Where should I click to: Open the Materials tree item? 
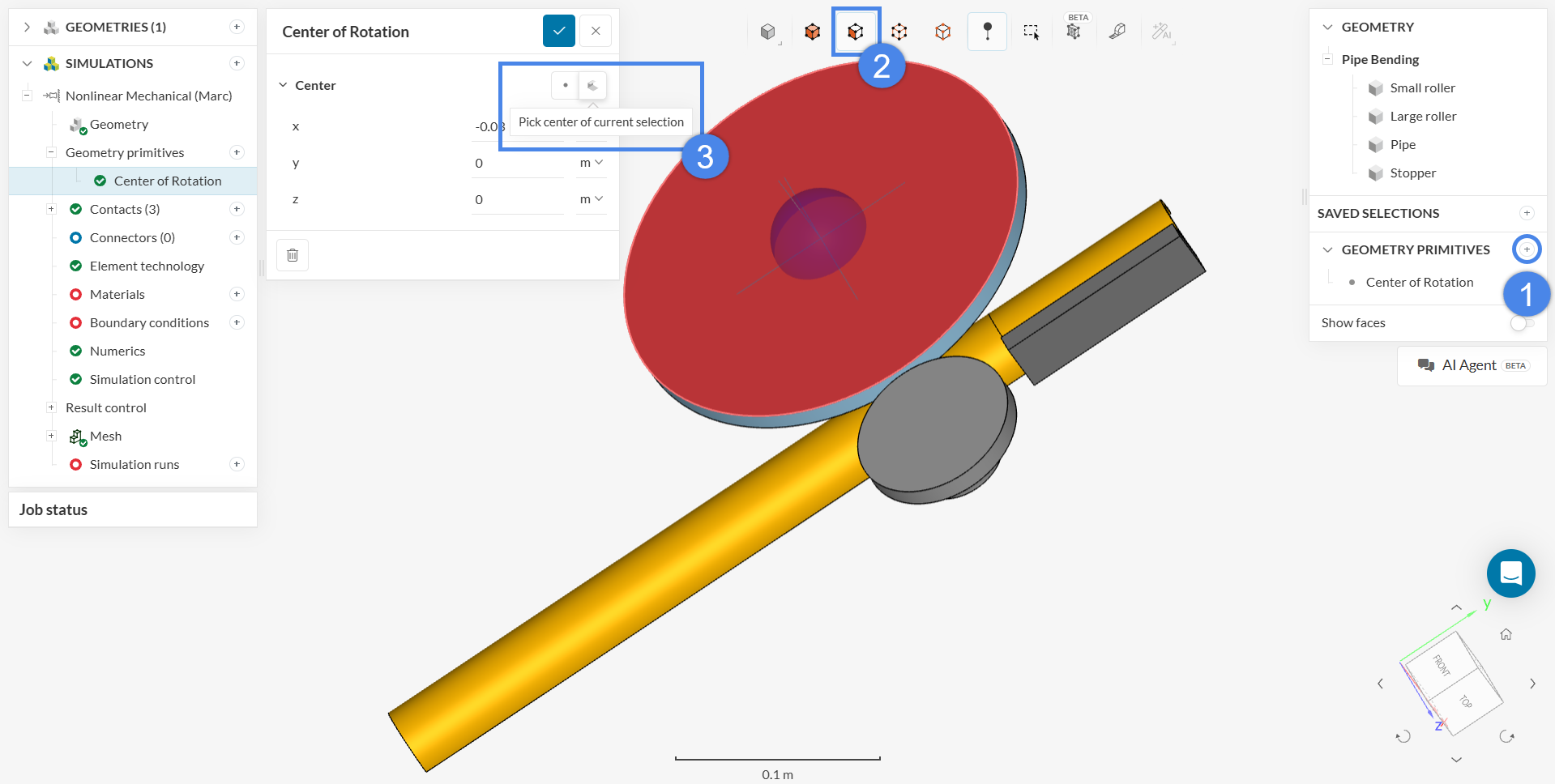coord(117,294)
